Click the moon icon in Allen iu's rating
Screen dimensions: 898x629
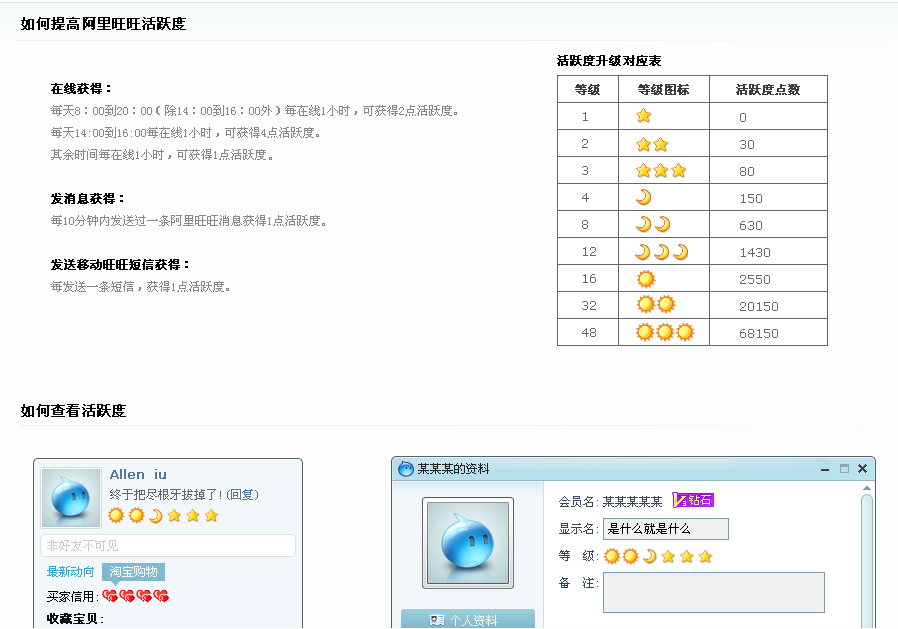[155, 516]
